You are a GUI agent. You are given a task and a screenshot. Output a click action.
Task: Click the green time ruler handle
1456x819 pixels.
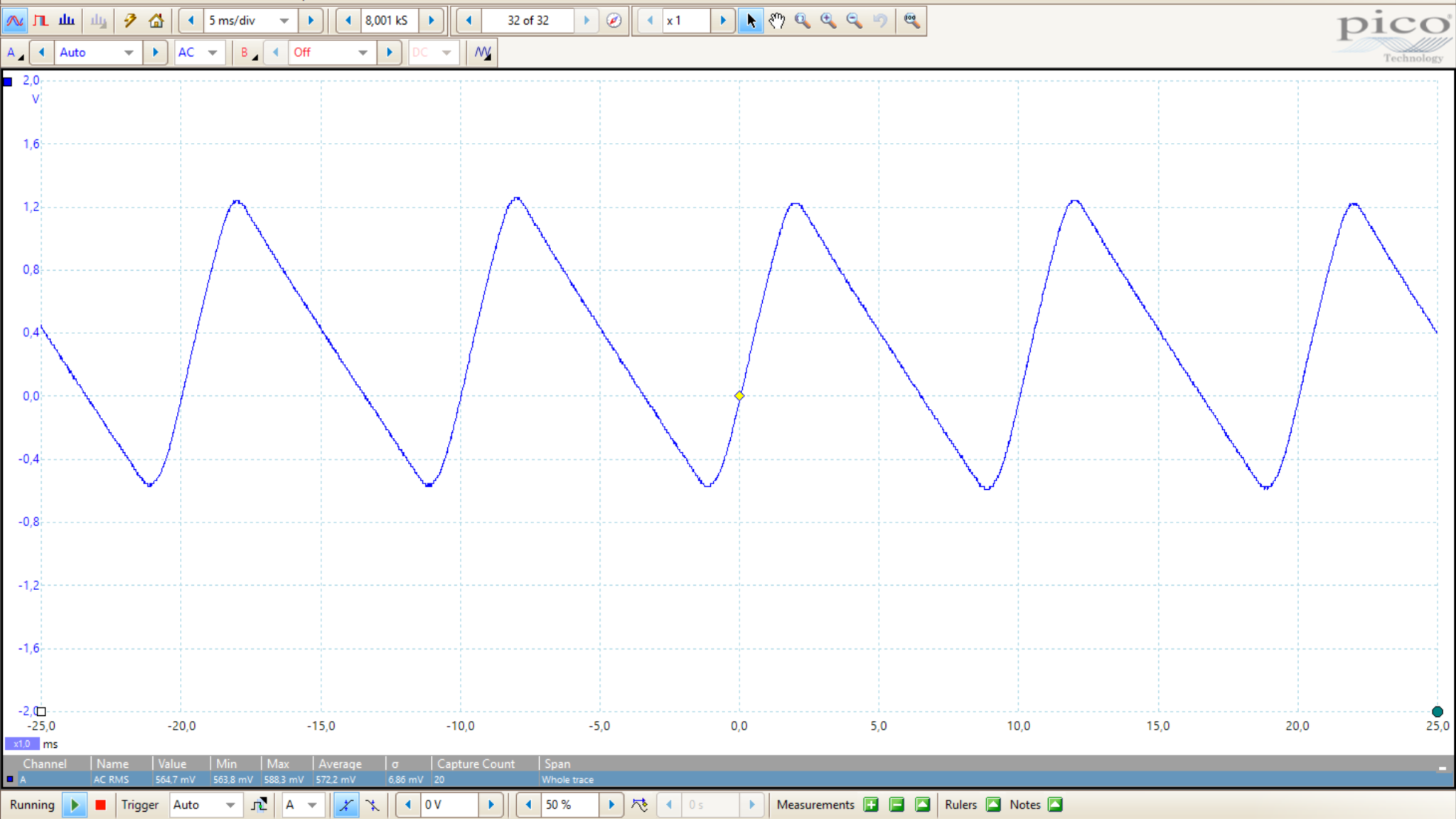point(1438,712)
